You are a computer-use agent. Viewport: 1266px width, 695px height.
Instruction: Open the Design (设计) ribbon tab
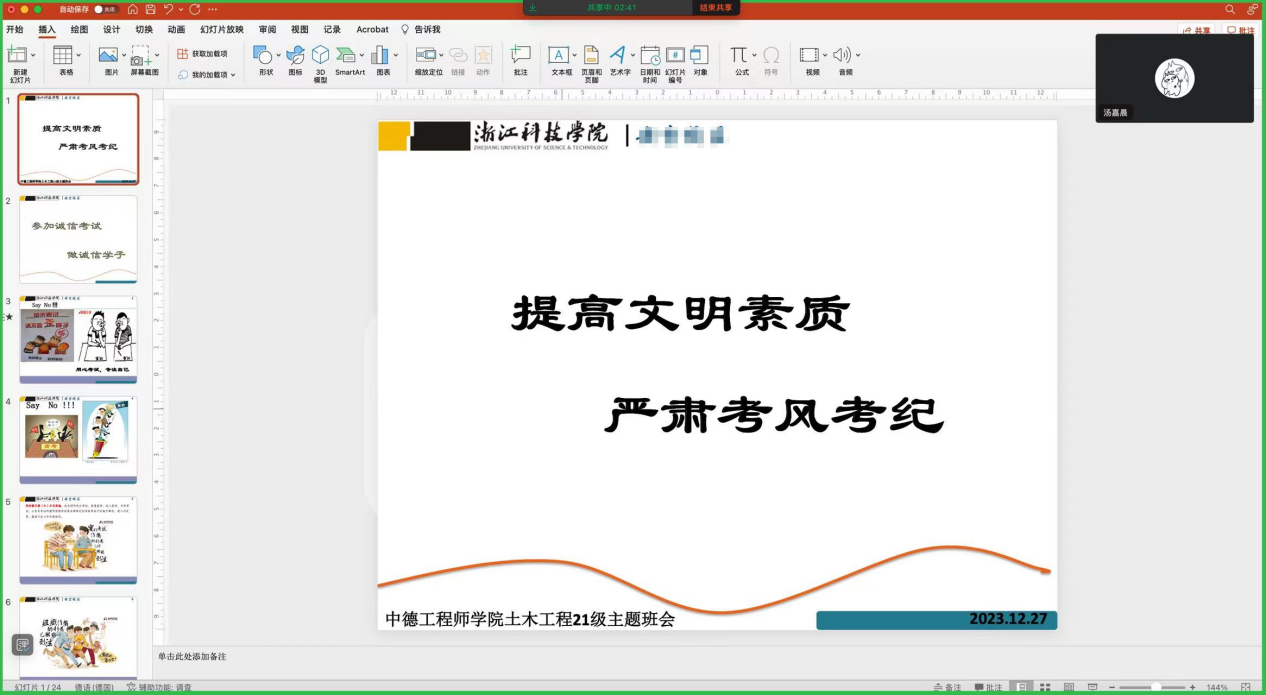(111, 30)
